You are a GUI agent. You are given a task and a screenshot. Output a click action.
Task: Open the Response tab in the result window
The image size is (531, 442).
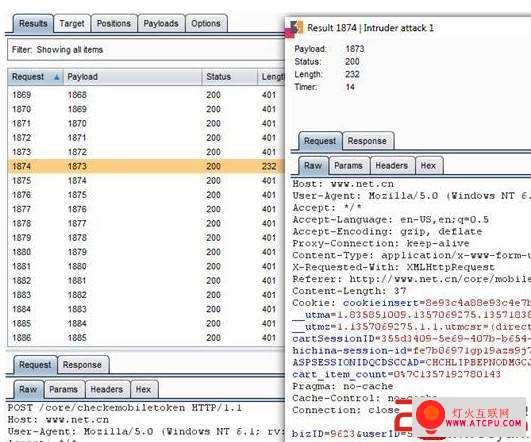point(367,141)
